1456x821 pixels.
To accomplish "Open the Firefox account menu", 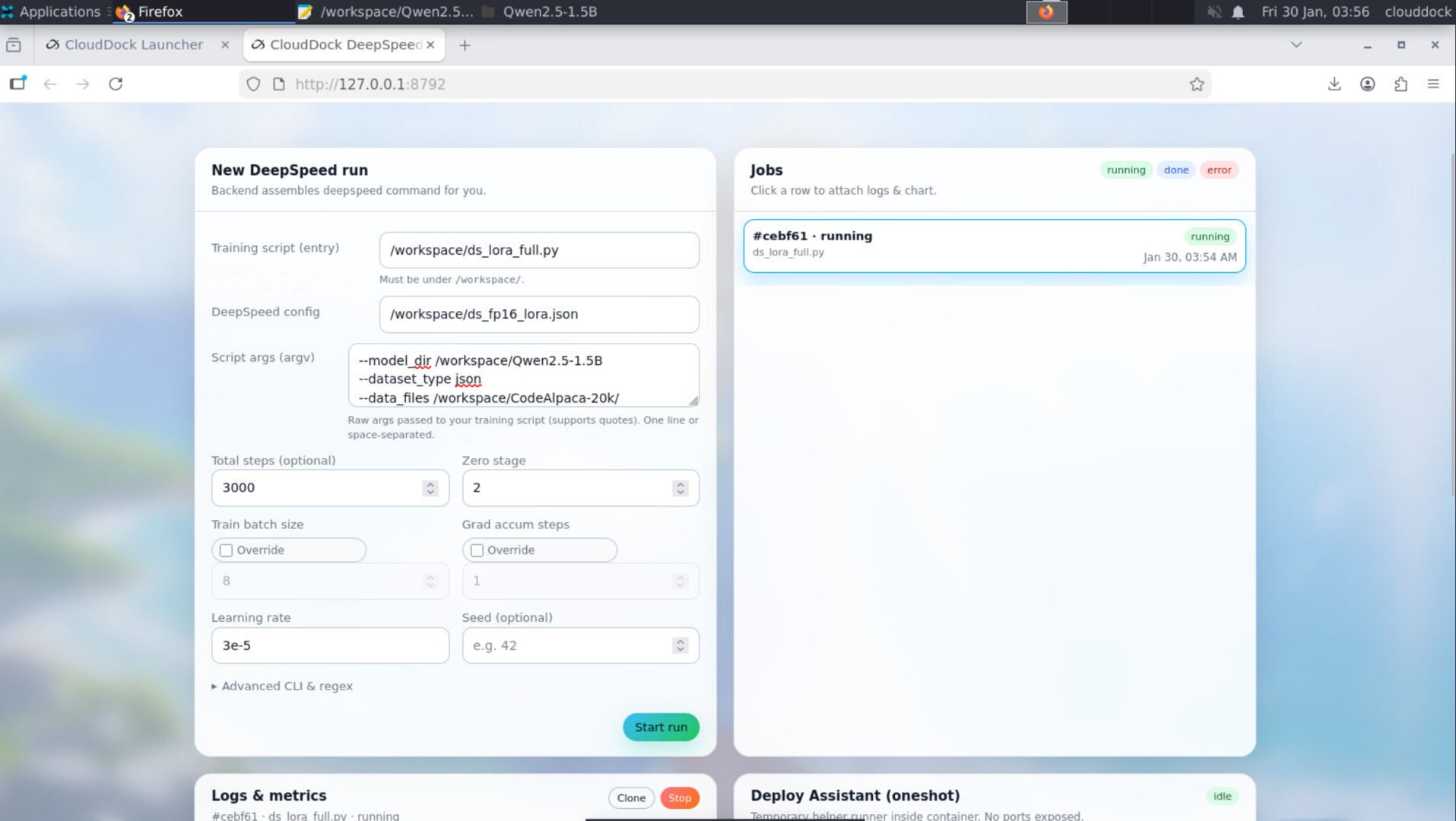I will coord(1367,84).
